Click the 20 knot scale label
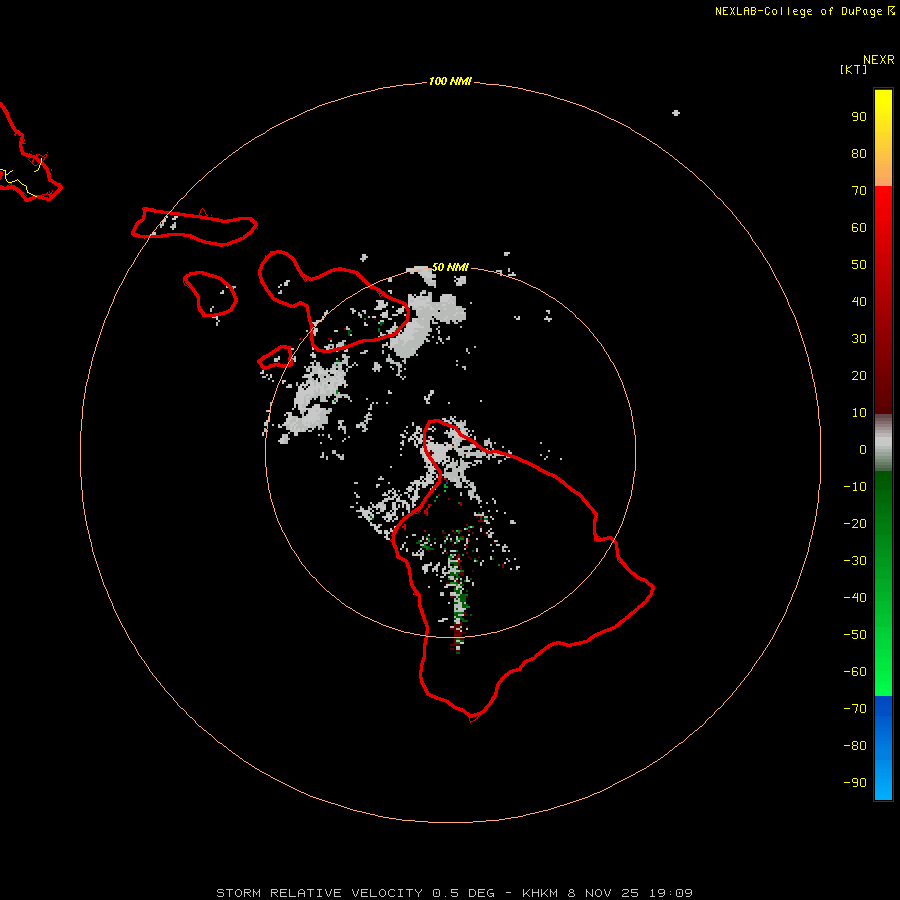This screenshot has width=900, height=900. (859, 375)
